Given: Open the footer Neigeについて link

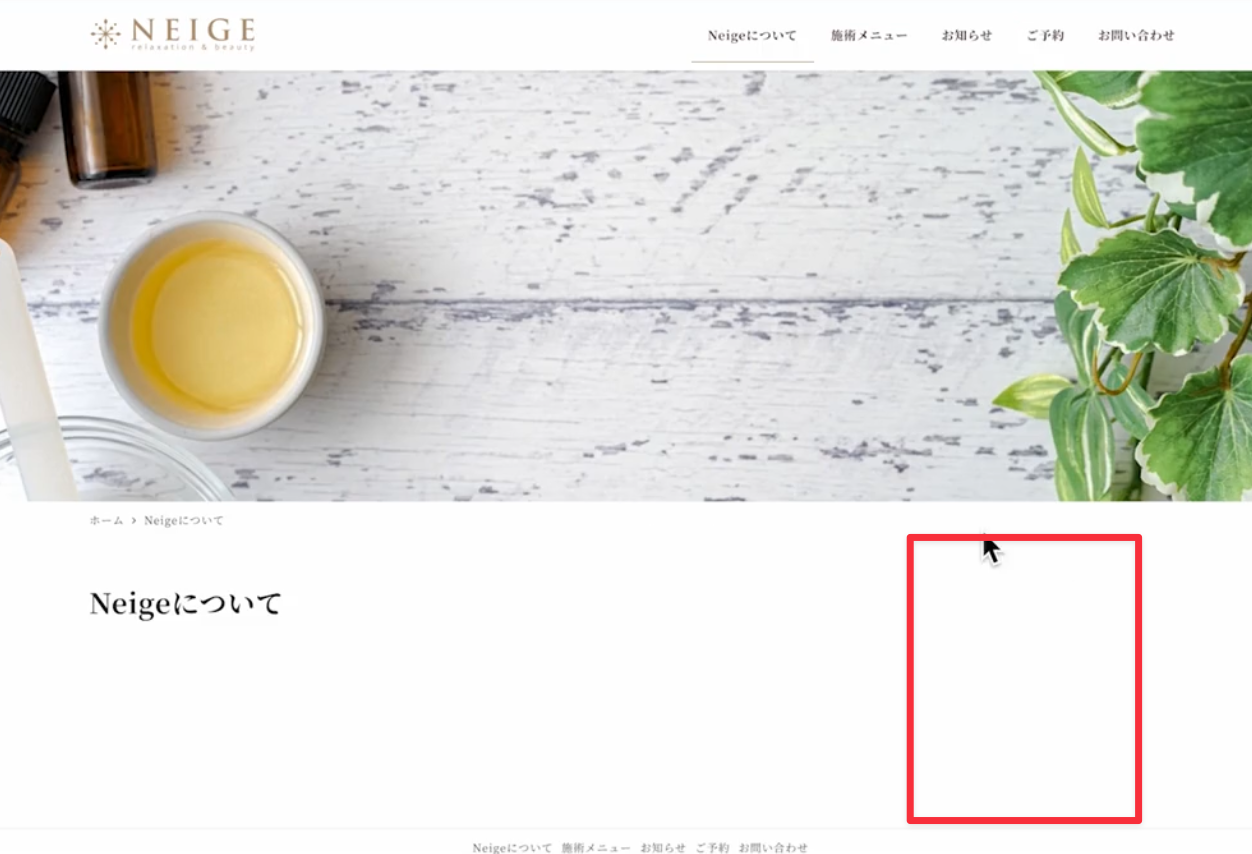Looking at the screenshot, I should [x=512, y=847].
